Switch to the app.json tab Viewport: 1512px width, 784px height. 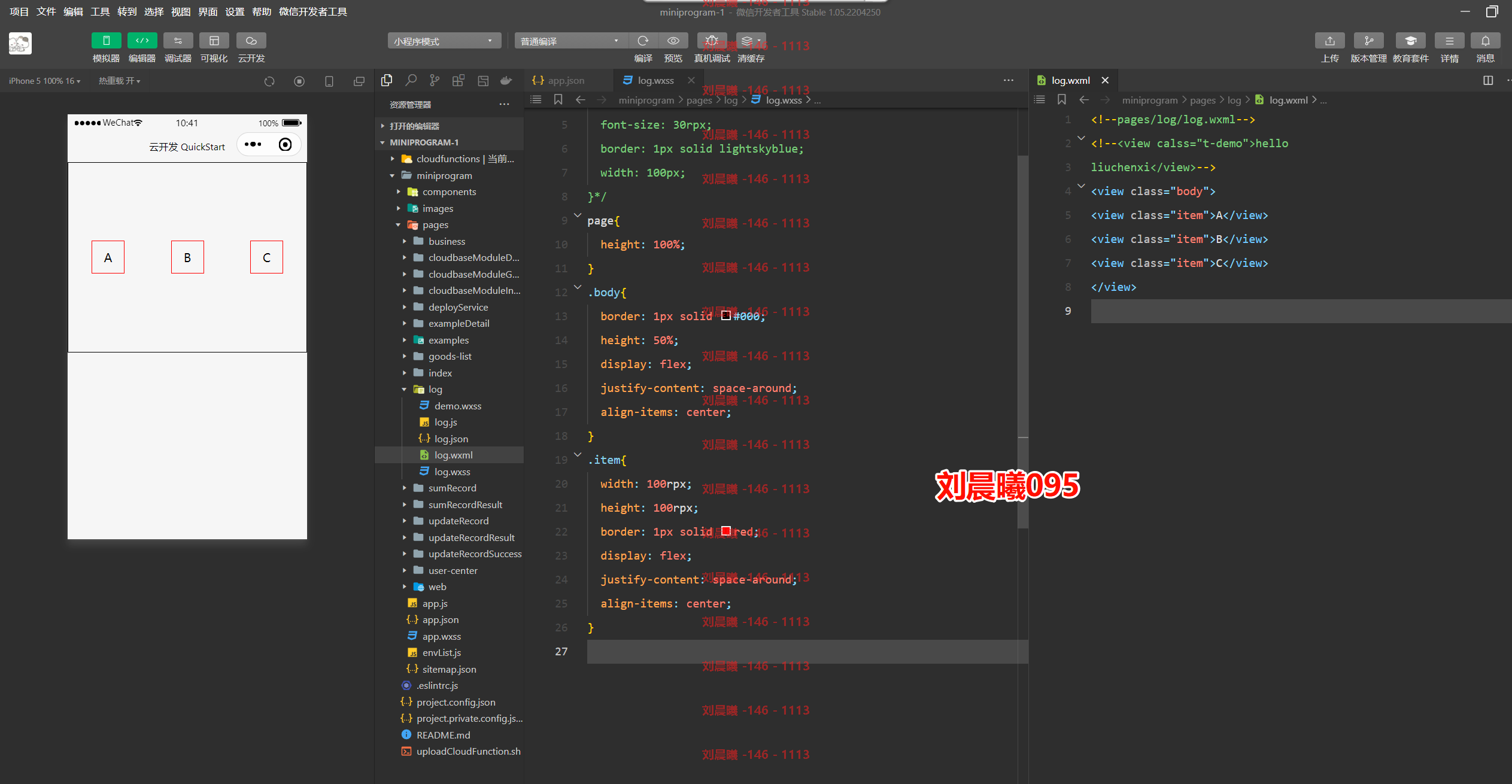(566, 80)
